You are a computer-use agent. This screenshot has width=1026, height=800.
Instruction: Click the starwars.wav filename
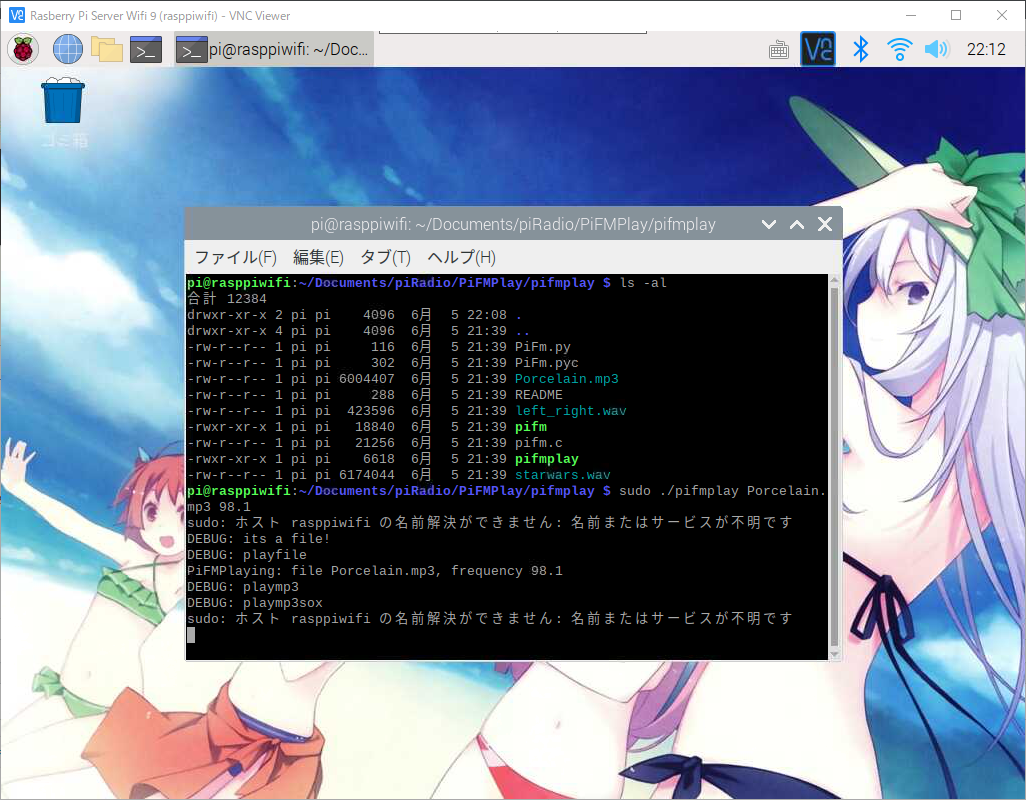[563, 475]
